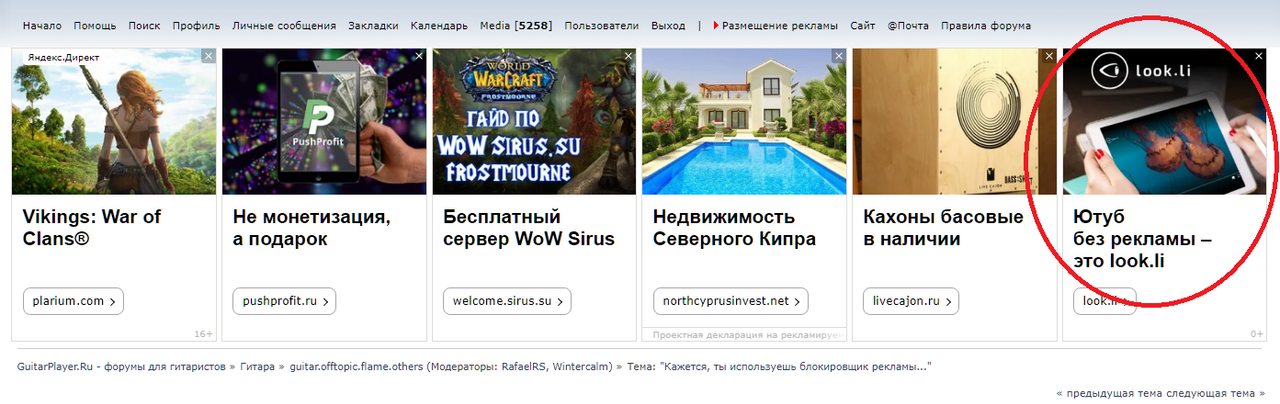Click the Яндекс.Директ label
1280x404 pixels.
[x=63, y=57]
